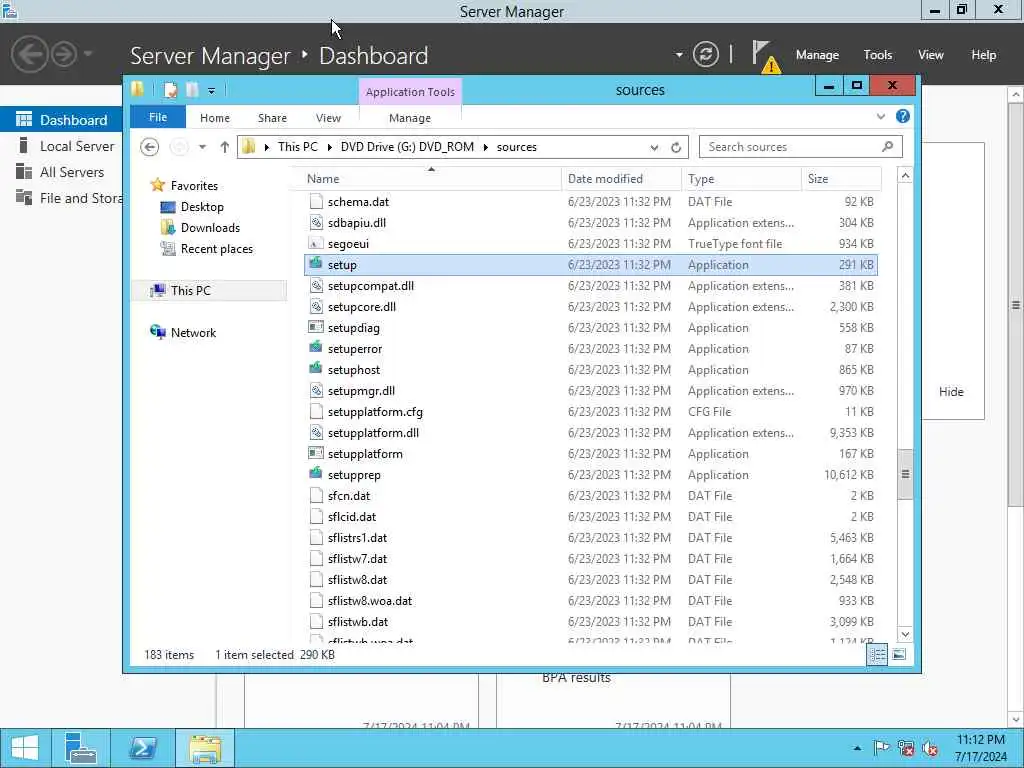The width and height of the screenshot is (1024, 768).
Task: Show hidden tray icons arrow
Action: point(857,748)
